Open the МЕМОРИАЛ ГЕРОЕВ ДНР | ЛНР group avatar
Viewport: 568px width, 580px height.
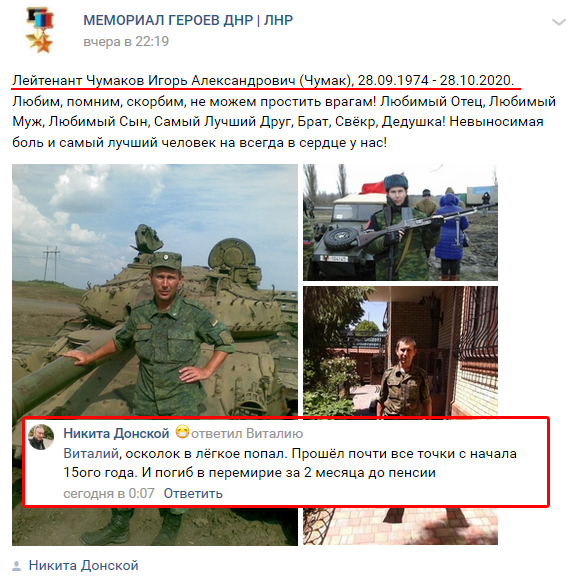click(40, 31)
